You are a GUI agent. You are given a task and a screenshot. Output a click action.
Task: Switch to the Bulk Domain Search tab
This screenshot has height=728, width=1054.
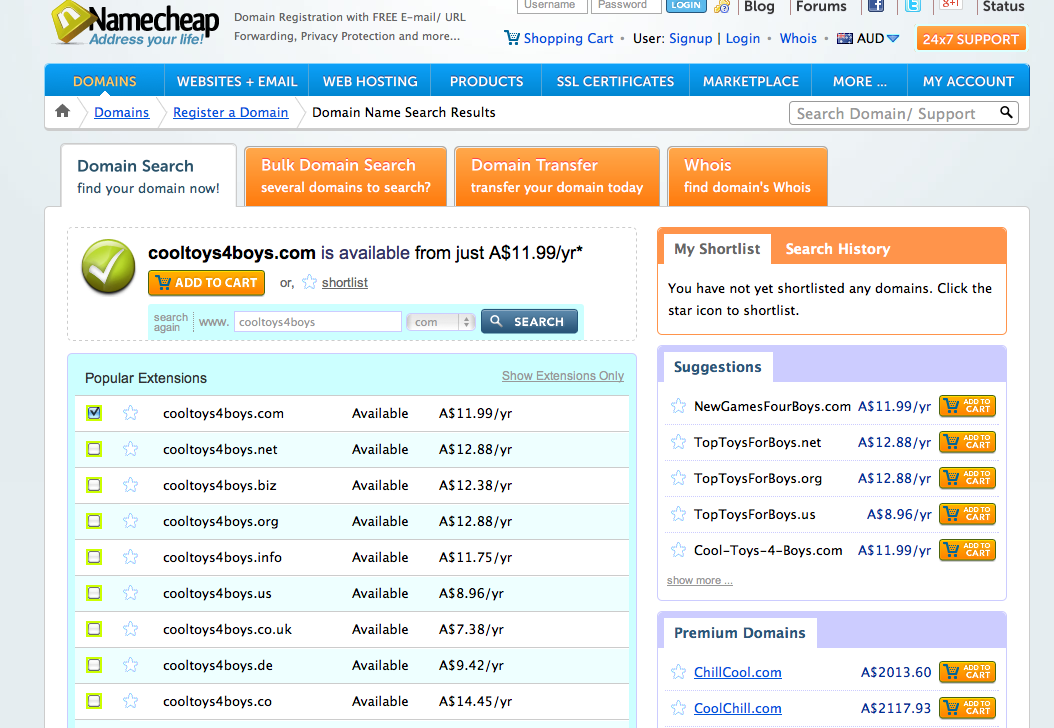(346, 176)
